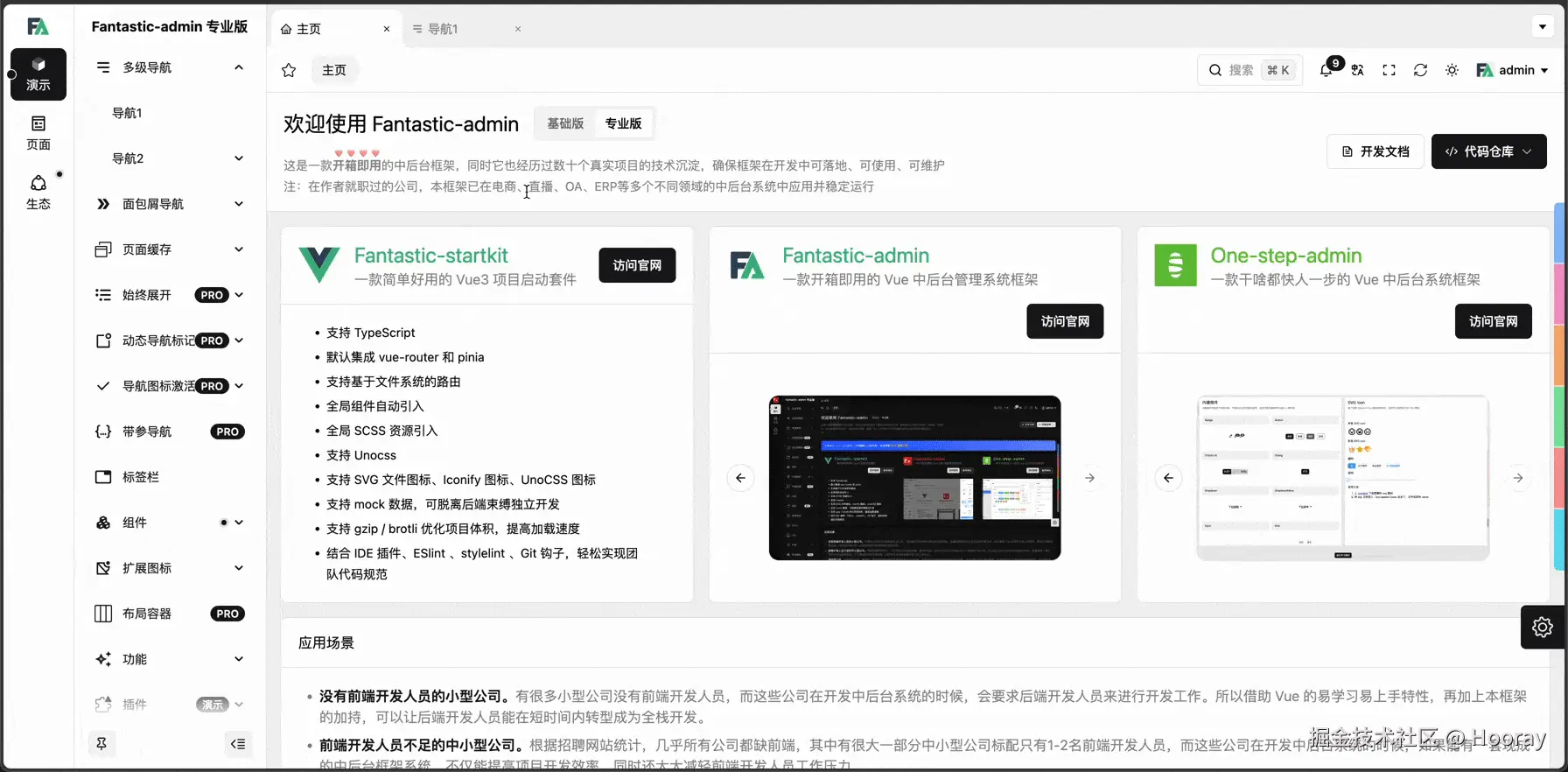Viewport: 1568px width, 772px height.
Task: Open the 生态 section in sidebar
Action: [38, 193]
